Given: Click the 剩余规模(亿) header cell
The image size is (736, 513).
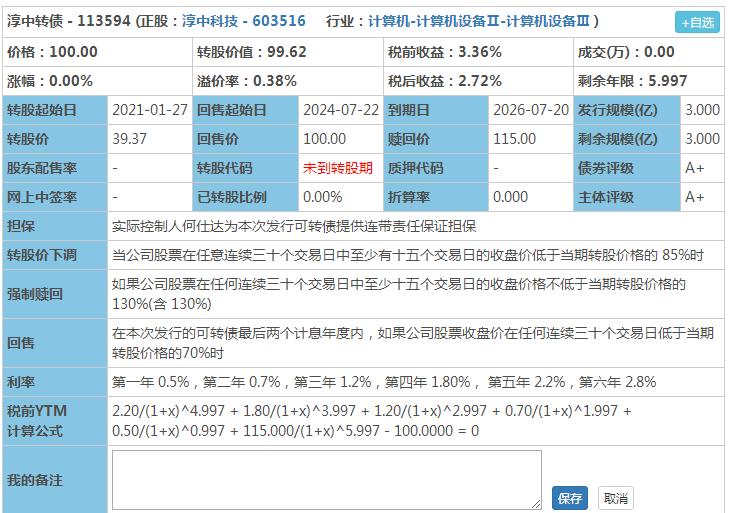Looking at the screenshot, I should click(627, 139).
